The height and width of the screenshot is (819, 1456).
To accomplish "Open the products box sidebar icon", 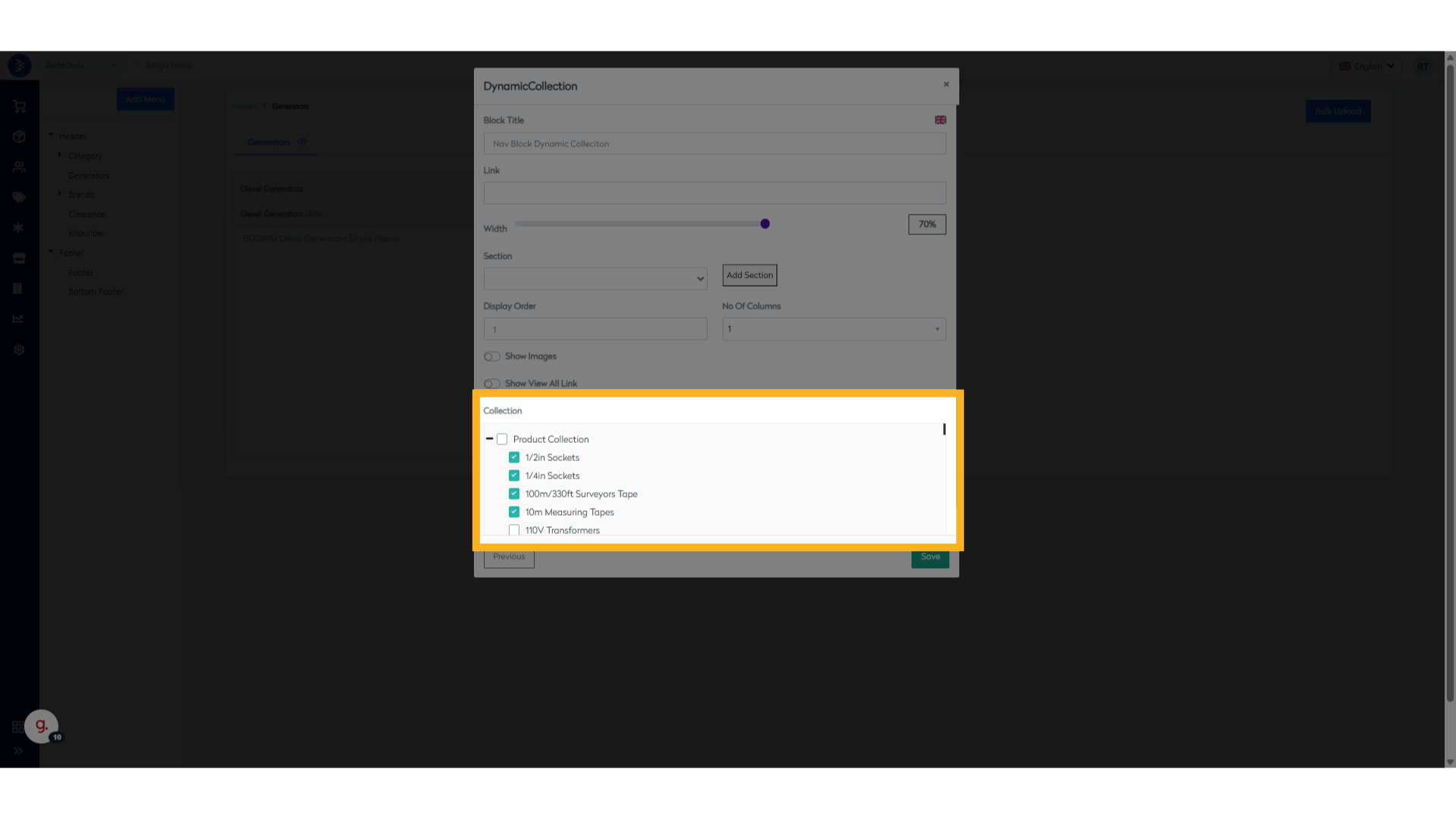I will pos(20,137).
